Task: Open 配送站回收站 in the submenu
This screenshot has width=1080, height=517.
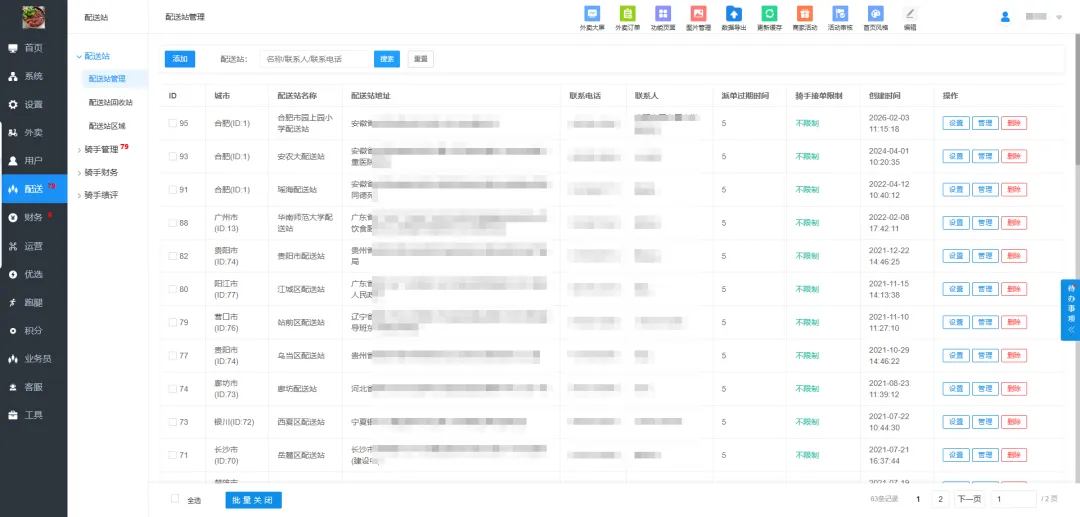Action: tap(110, 102)
